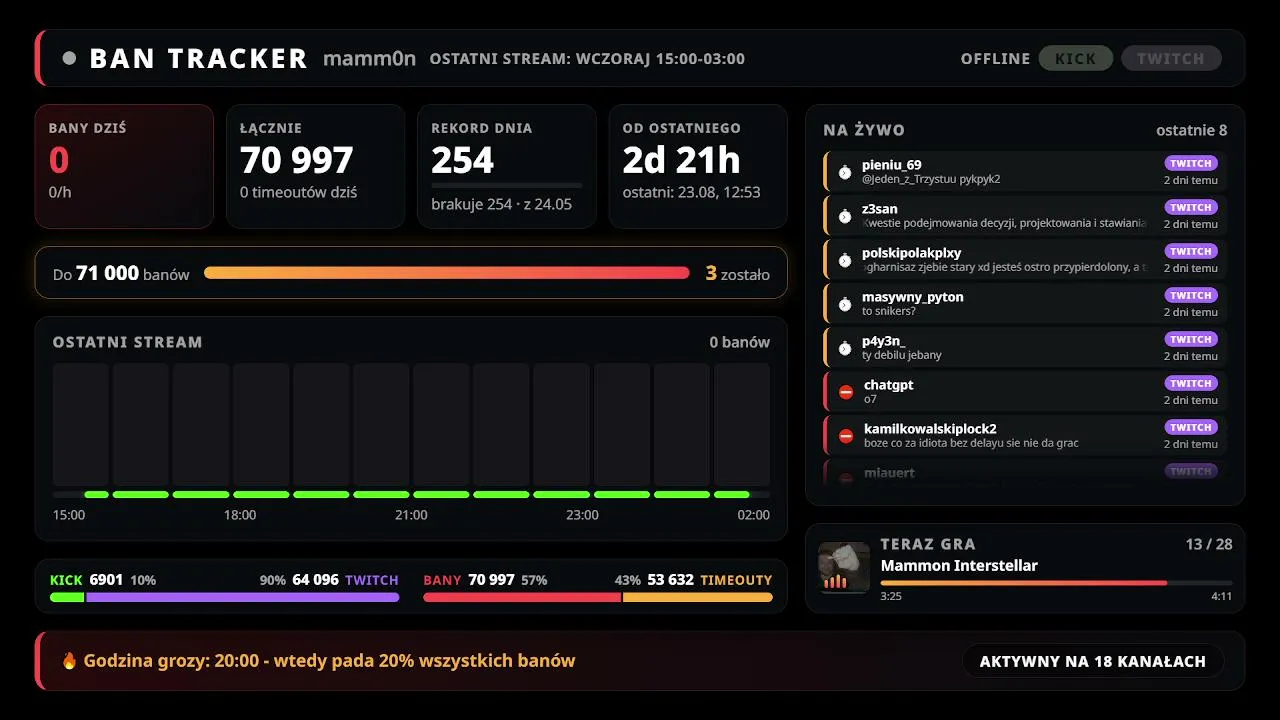
Task: Click the "OSTATNI STREAM: WCZORAJ 15:00-03:00" text
Action: (x=587, y=59)
